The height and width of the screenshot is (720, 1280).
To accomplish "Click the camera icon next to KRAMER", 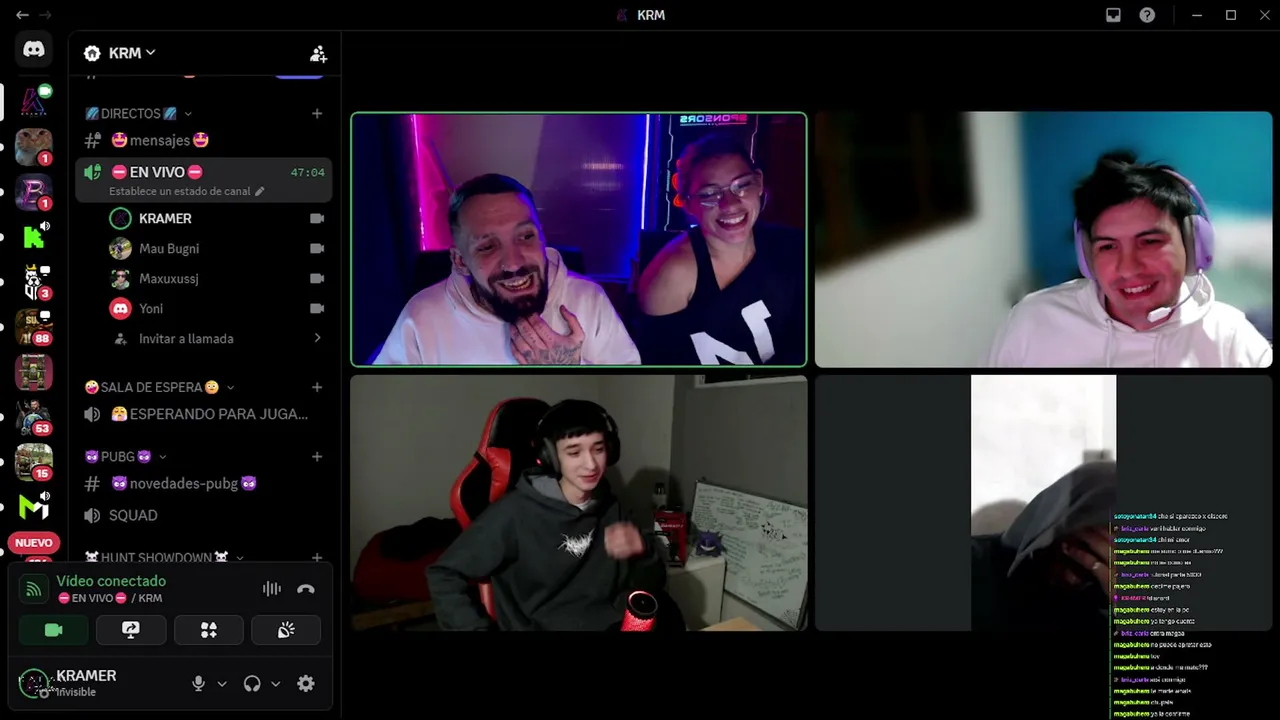I will (x=317, y=218).
